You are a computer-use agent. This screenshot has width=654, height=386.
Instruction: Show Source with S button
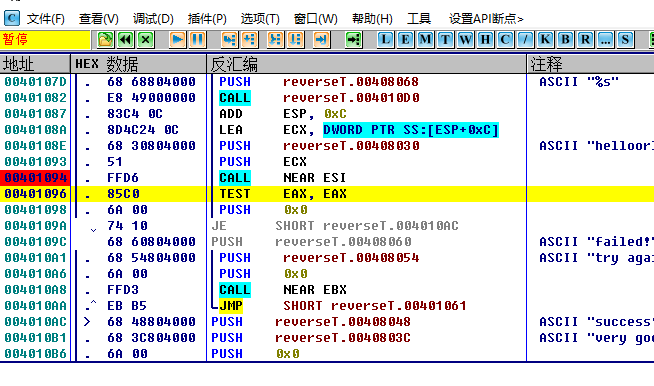(x=625, y=40)
